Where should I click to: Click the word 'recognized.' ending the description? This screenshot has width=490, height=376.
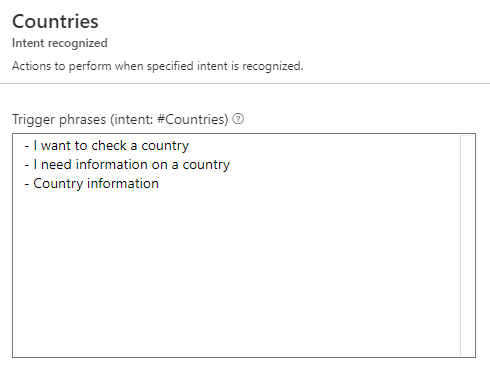coord(273,66)
